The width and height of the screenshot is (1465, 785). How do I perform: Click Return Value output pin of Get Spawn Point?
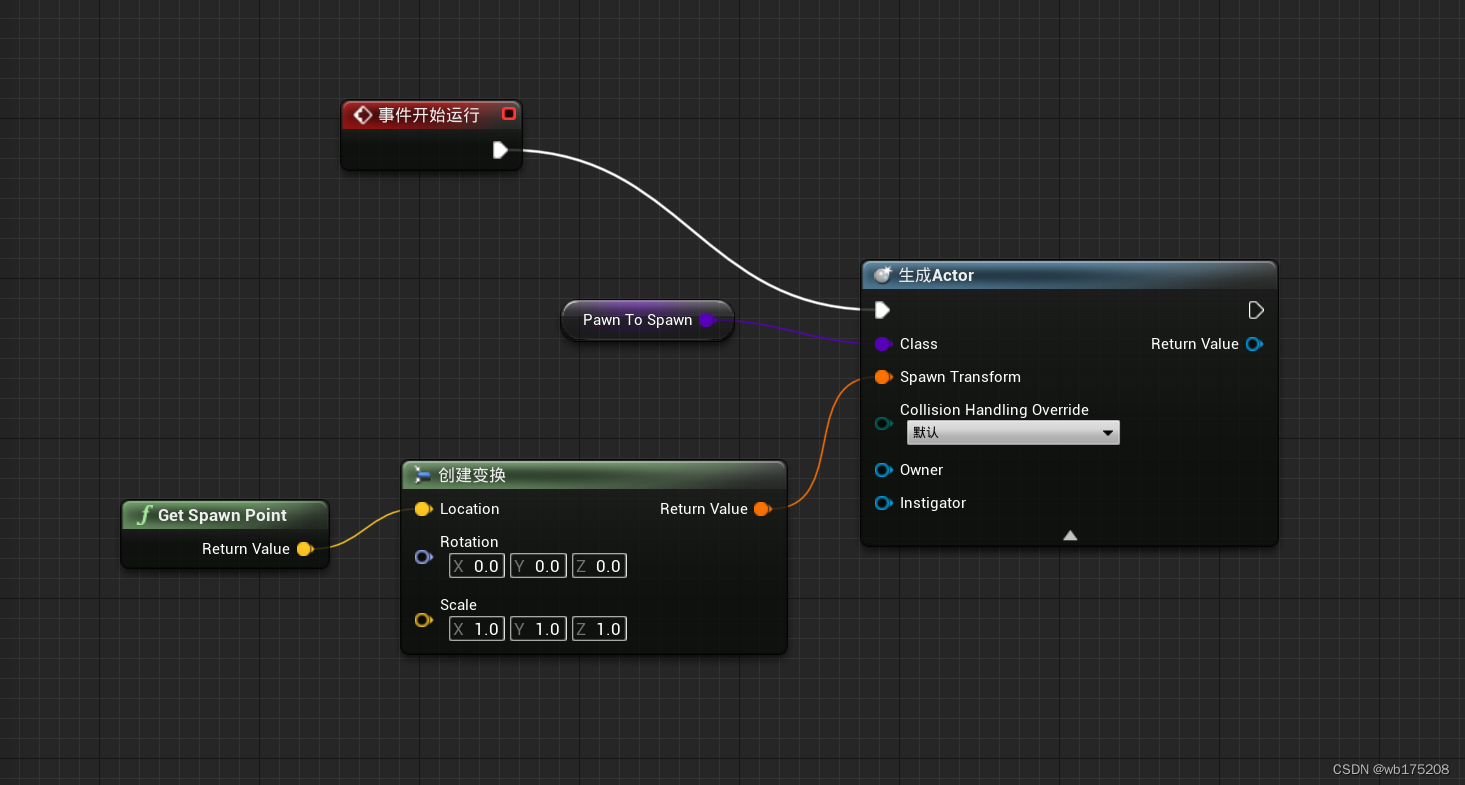pos(307,549)
